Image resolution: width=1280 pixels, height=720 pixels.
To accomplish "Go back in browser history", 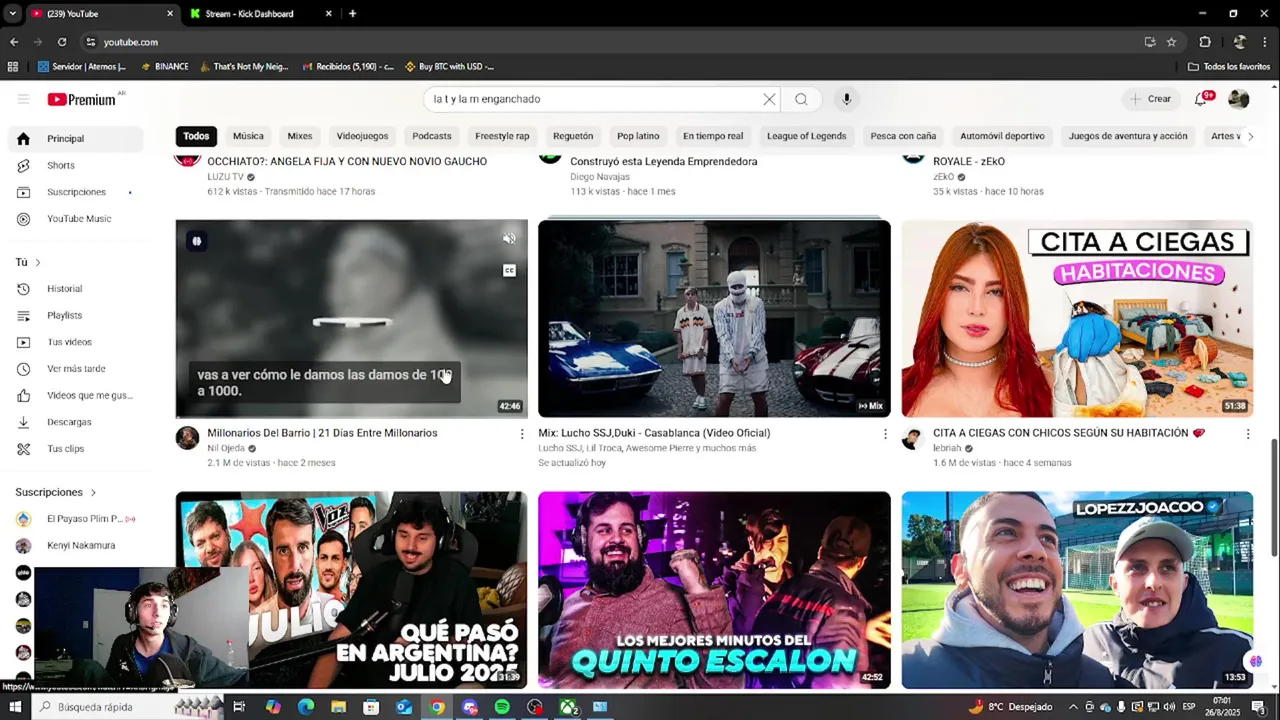I will (14, 42).
